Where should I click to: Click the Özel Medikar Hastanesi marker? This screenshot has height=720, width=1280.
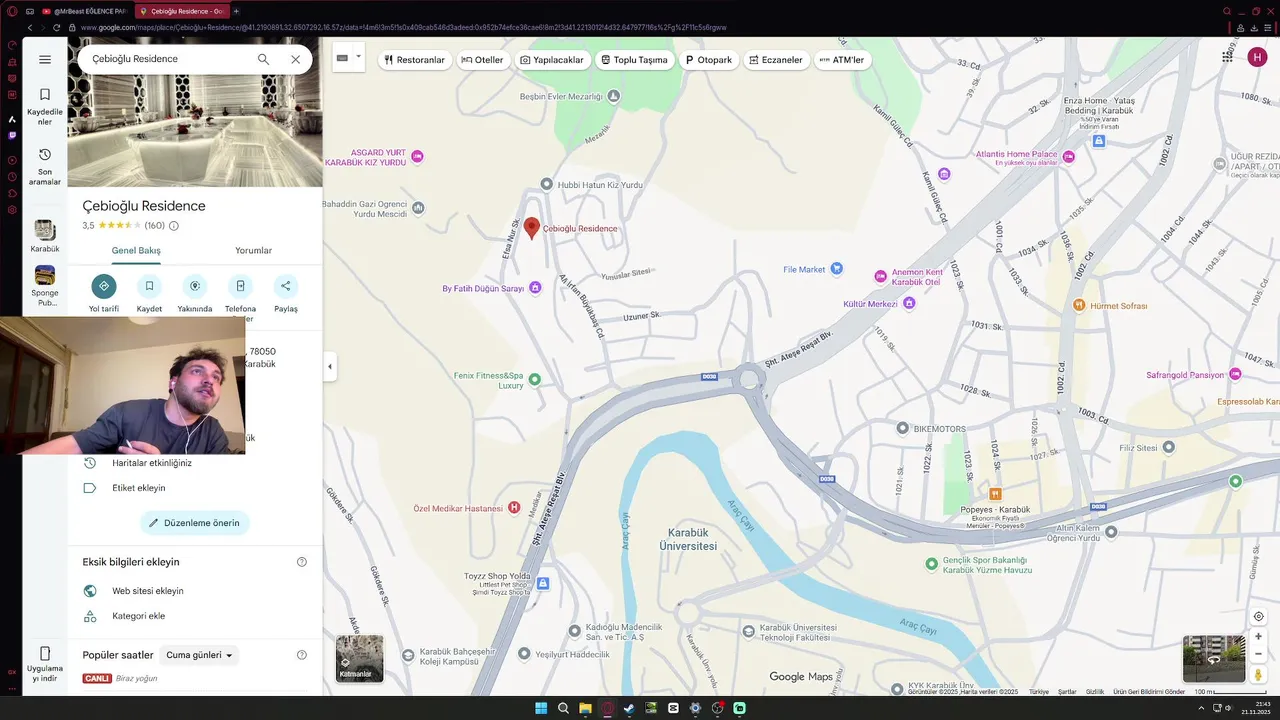pos(514,508)
